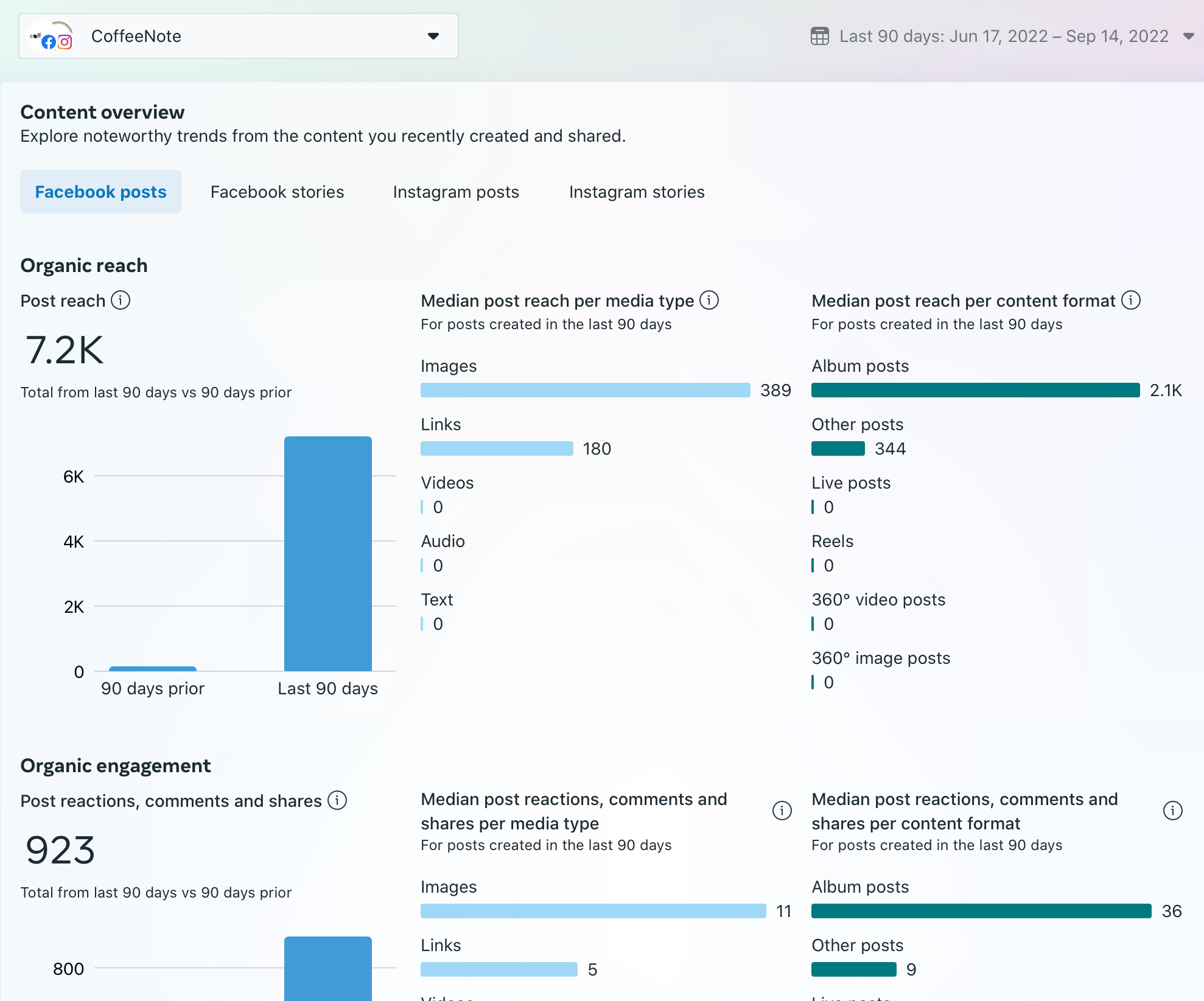Screen dimensions: 1204x1001
Task: Click the Last 90 days reach bar
Action: [328, 554]
